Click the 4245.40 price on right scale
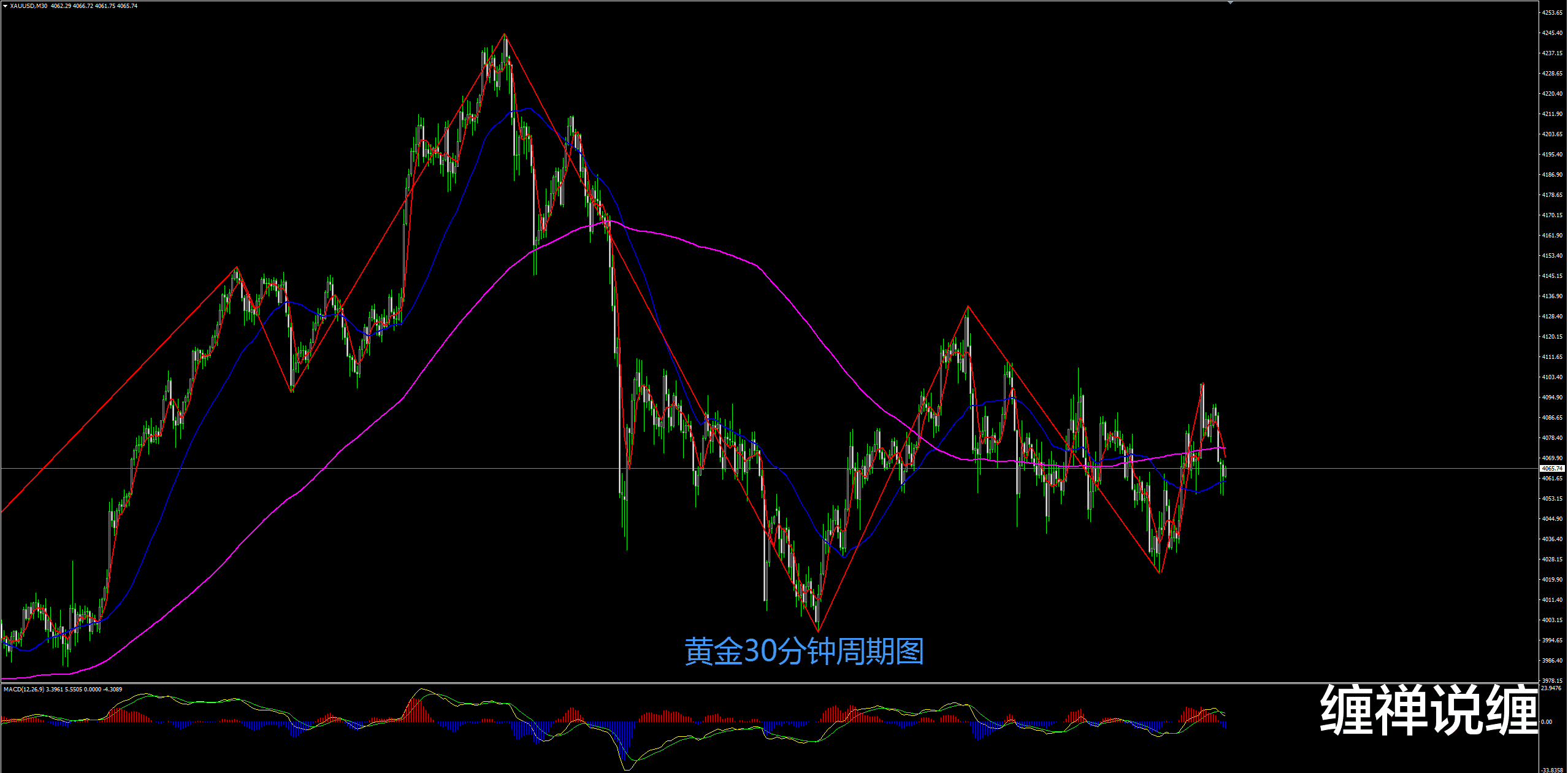Image resolution: width=1568 pixels, height=773 pixels. point(1552,33)
